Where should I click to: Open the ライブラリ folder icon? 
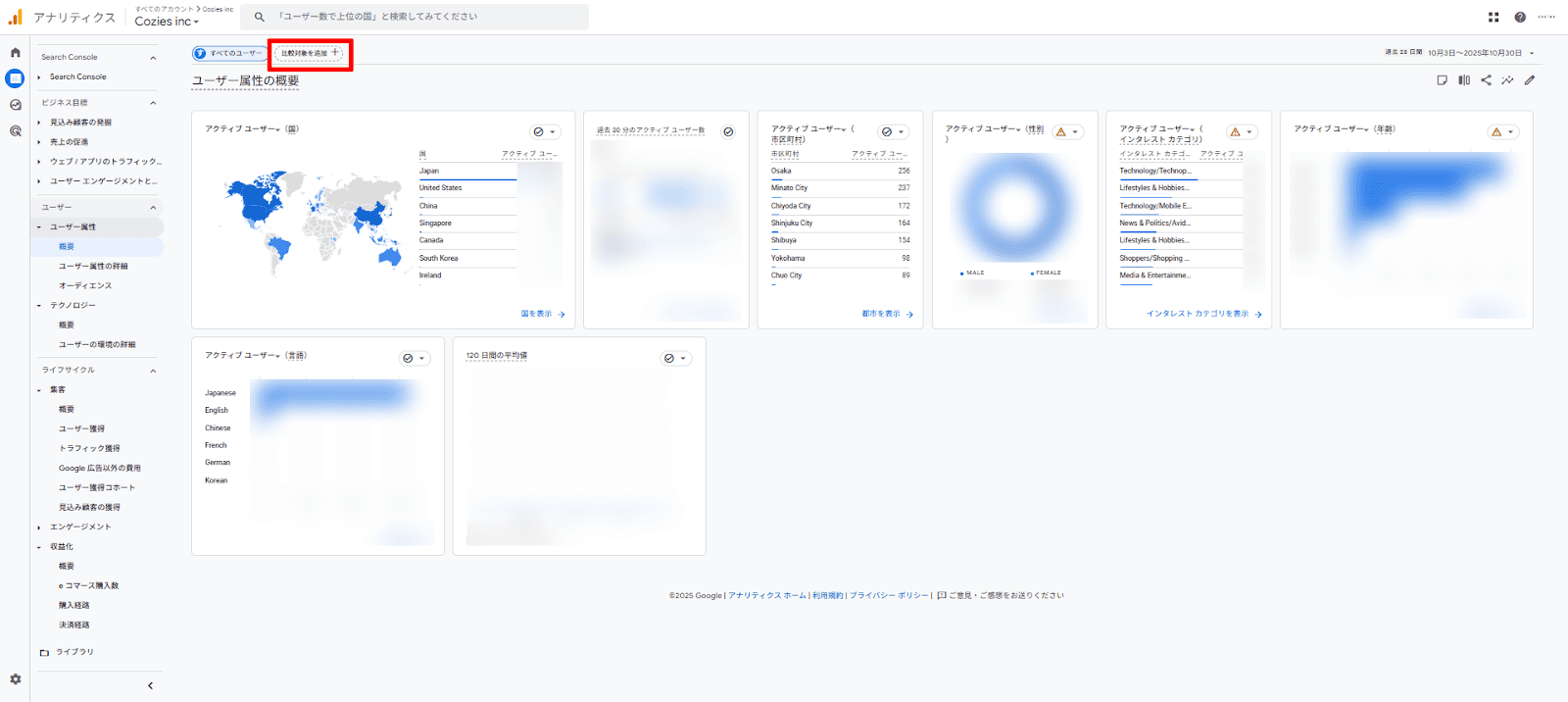click(44, 652)
